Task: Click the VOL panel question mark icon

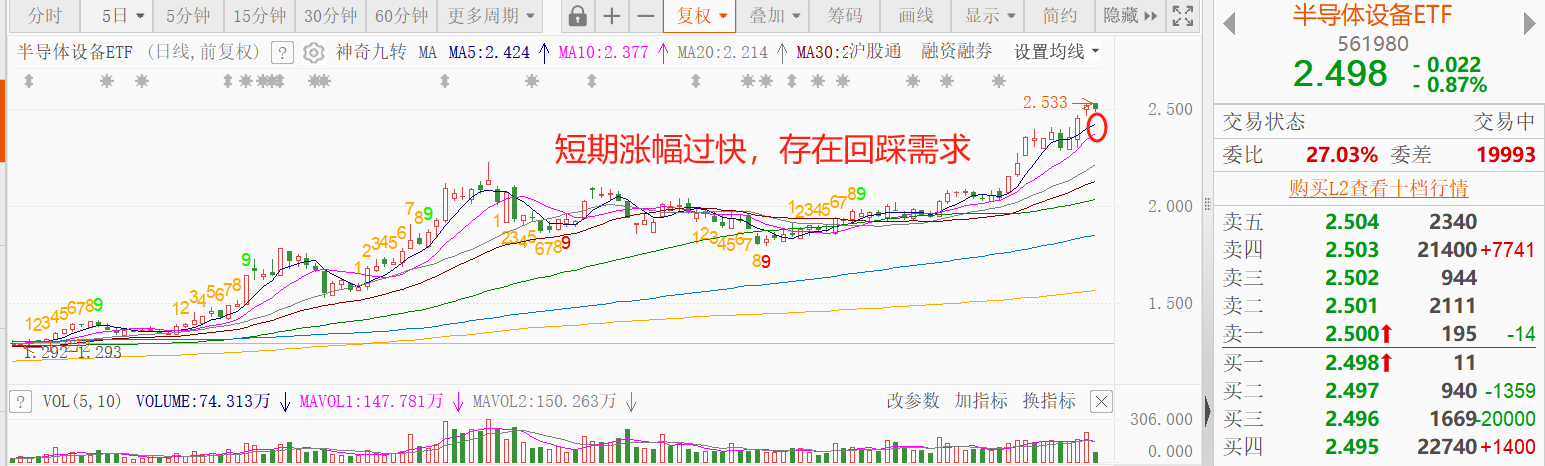Action: (19, 402)
